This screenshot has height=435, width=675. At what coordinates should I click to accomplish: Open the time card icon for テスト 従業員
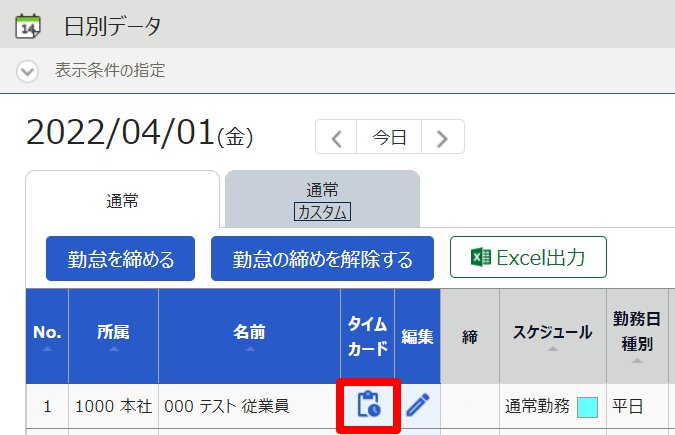coord(368,405)
